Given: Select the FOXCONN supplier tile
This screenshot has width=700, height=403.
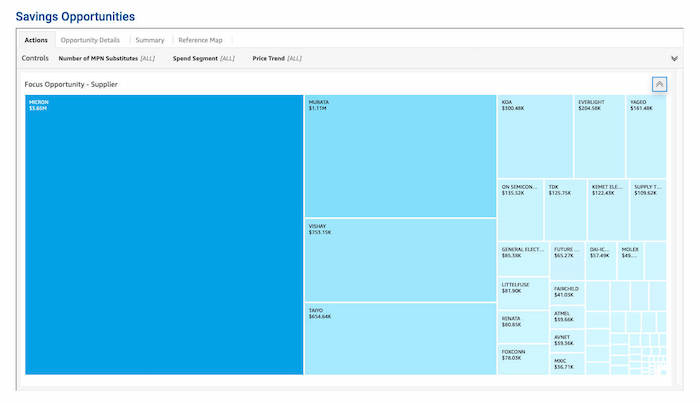Looking at the screenshot, I should pyautogui.click(x=523, y=360).
